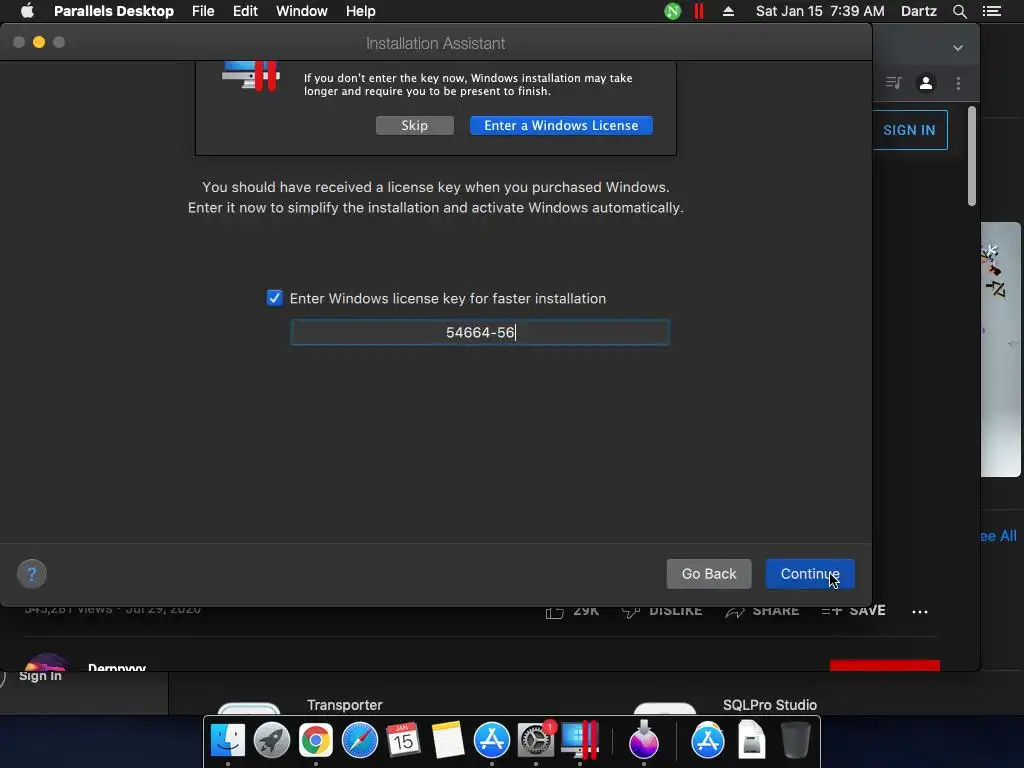
Task: Open Calendar from the Dock
Action: click(403, 741)
